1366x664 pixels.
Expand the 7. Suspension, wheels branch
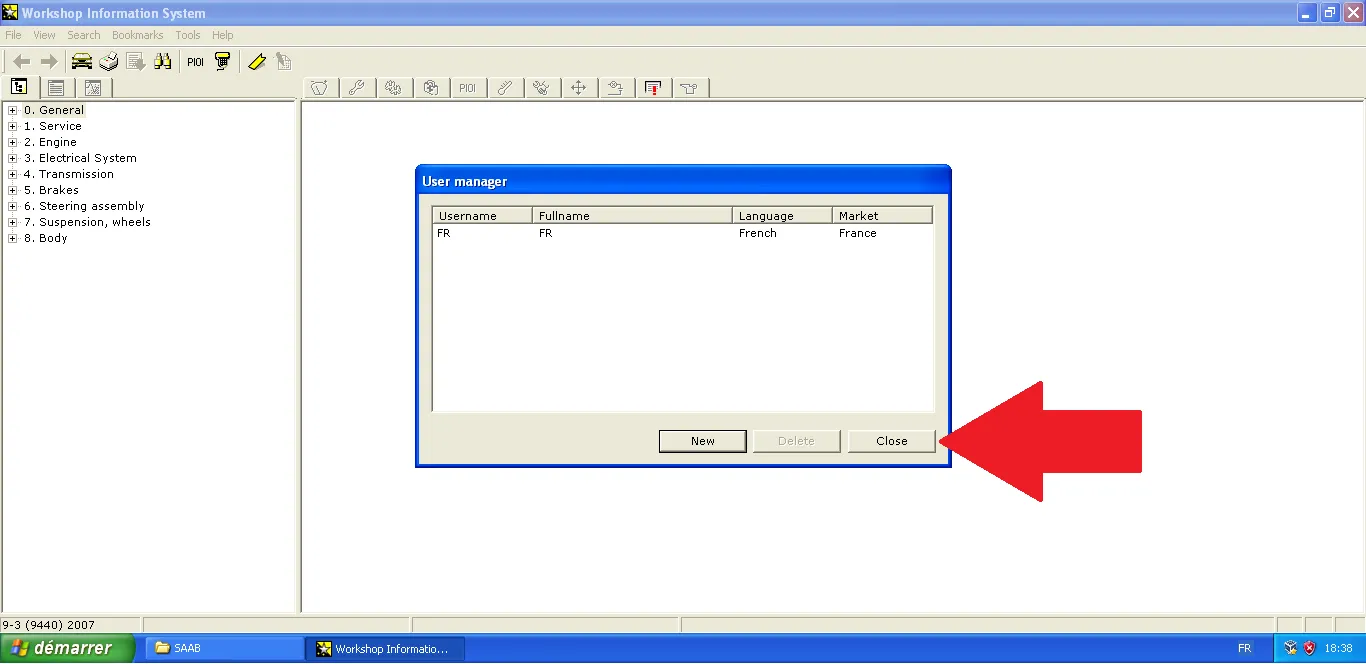[11, 221]
